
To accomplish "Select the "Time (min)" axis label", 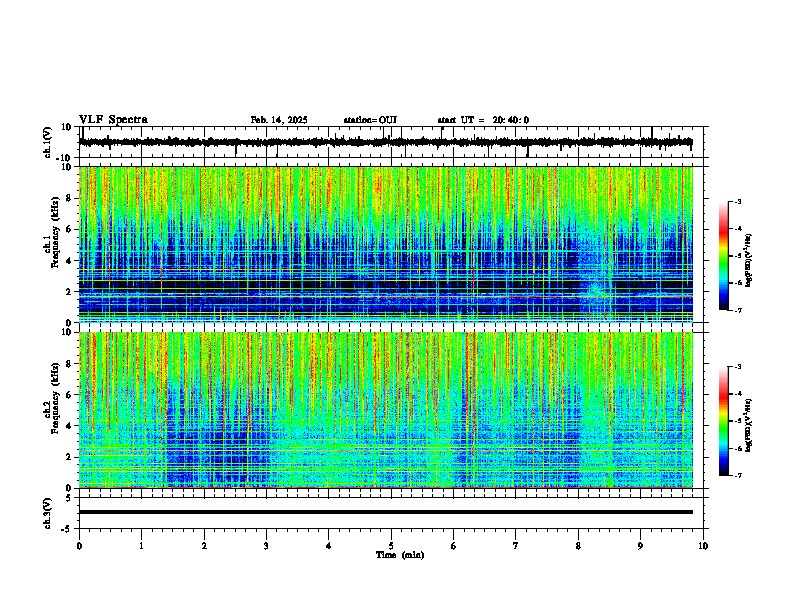I will pyautogui.click(x=400, y=555).
